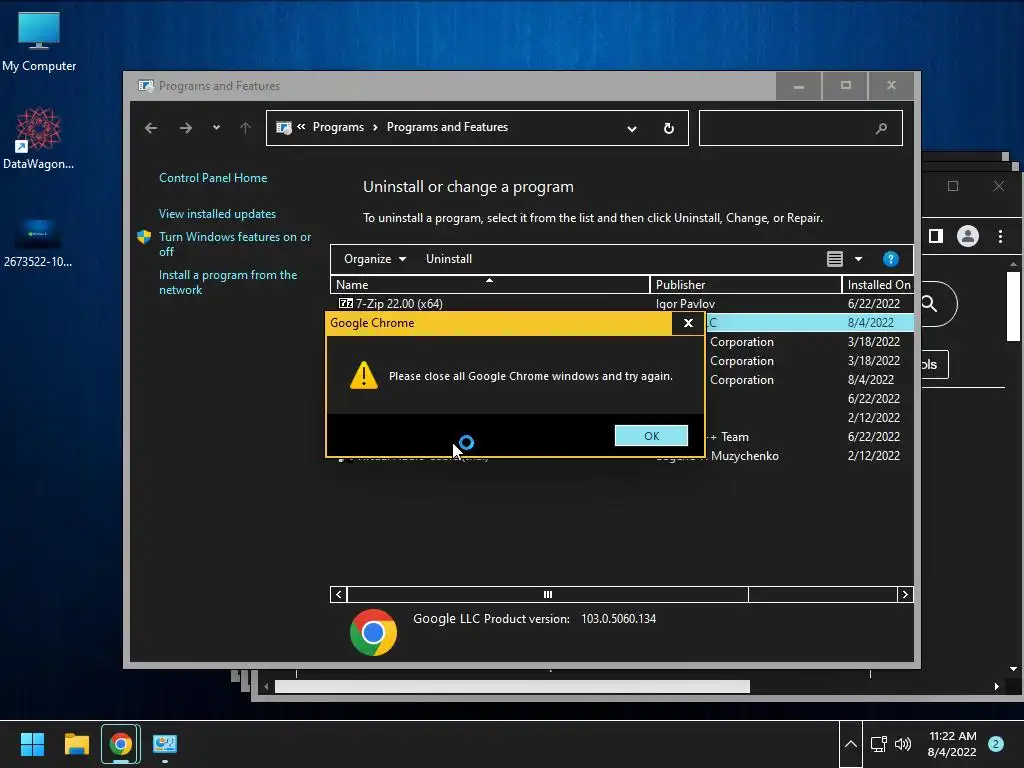Expand the address bar history dropdown
1024x768 pixels.
point(632,129)
